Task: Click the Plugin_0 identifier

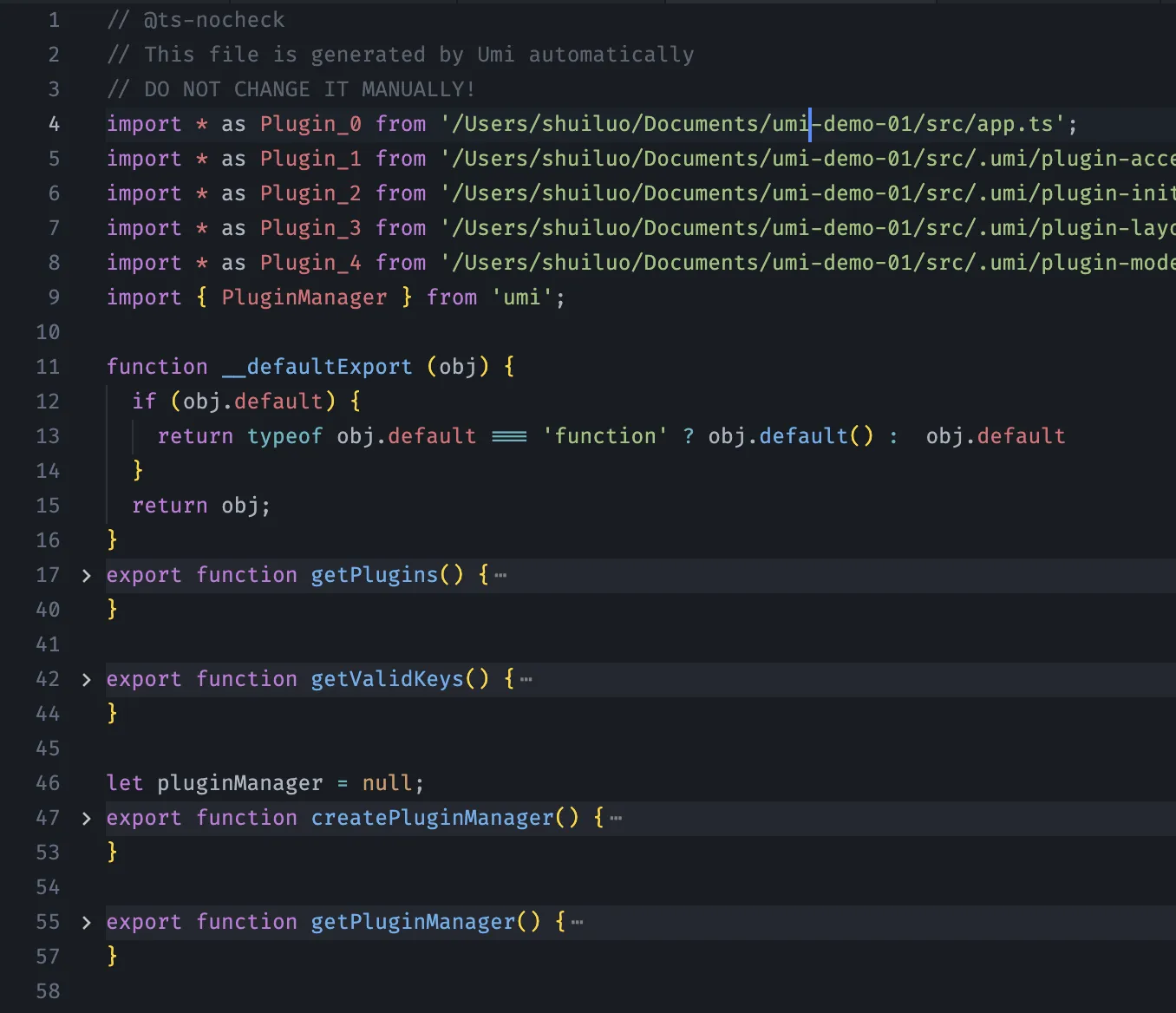Action: coord(310,124)
